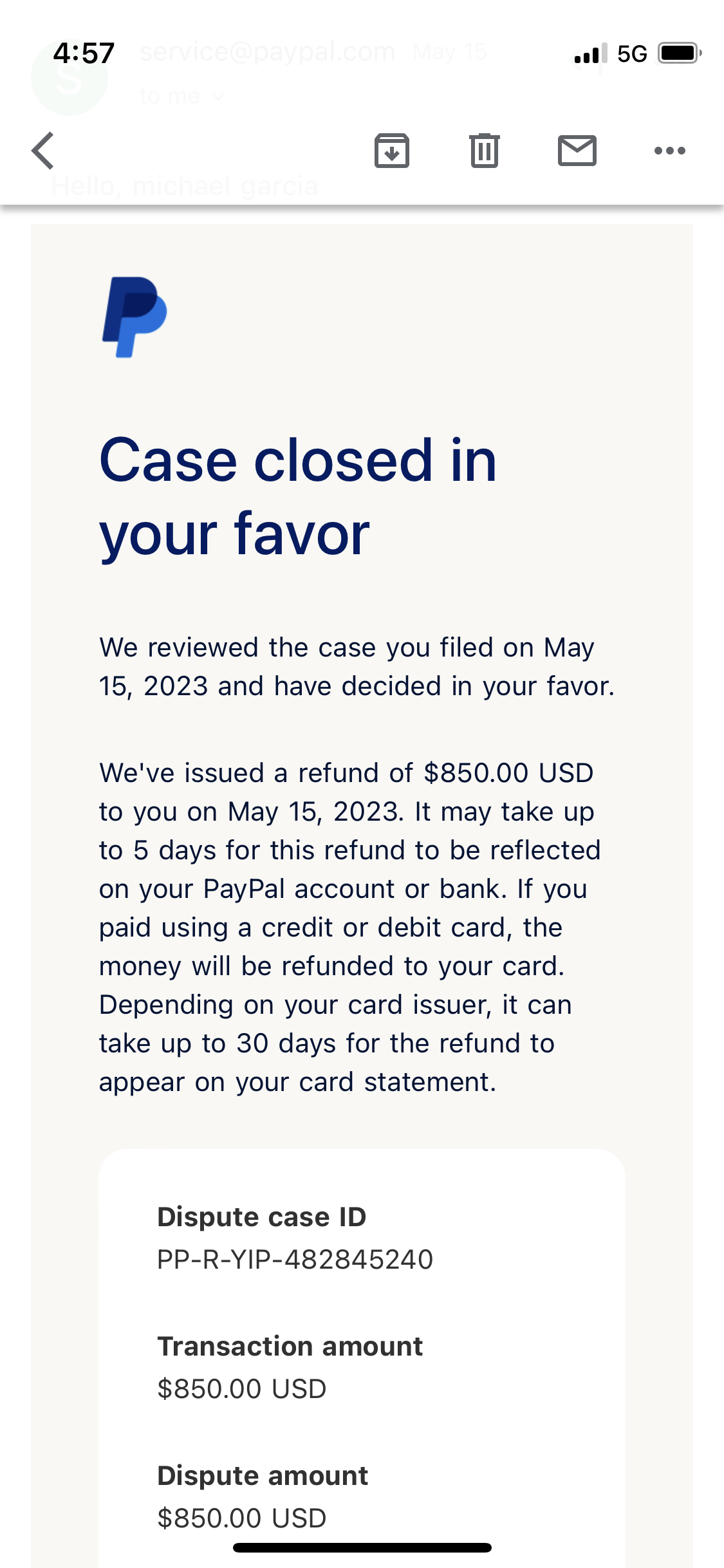
Task: Archive this PayPal email
Action: click(x=392, y=151)
